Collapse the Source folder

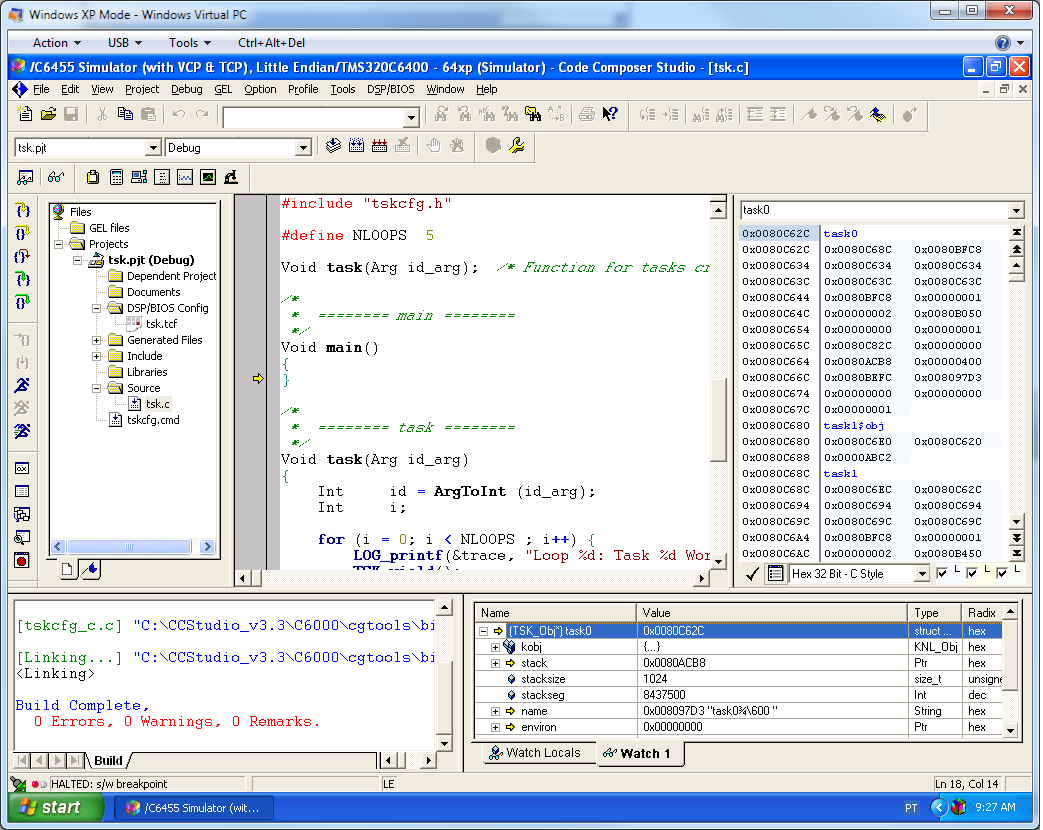tap(96, 388)
